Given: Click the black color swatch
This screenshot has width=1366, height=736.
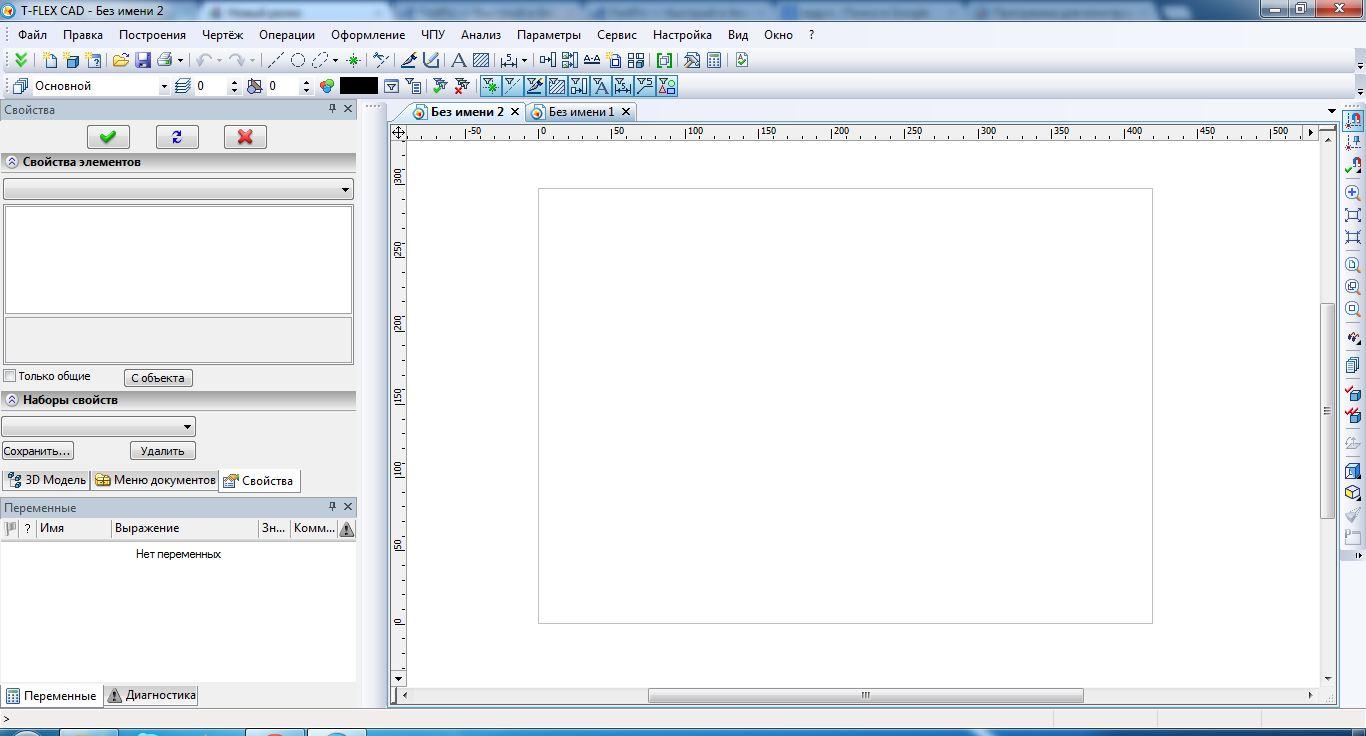Looking at the screenshot, I should pyautogui.click(x=359, y=86).
